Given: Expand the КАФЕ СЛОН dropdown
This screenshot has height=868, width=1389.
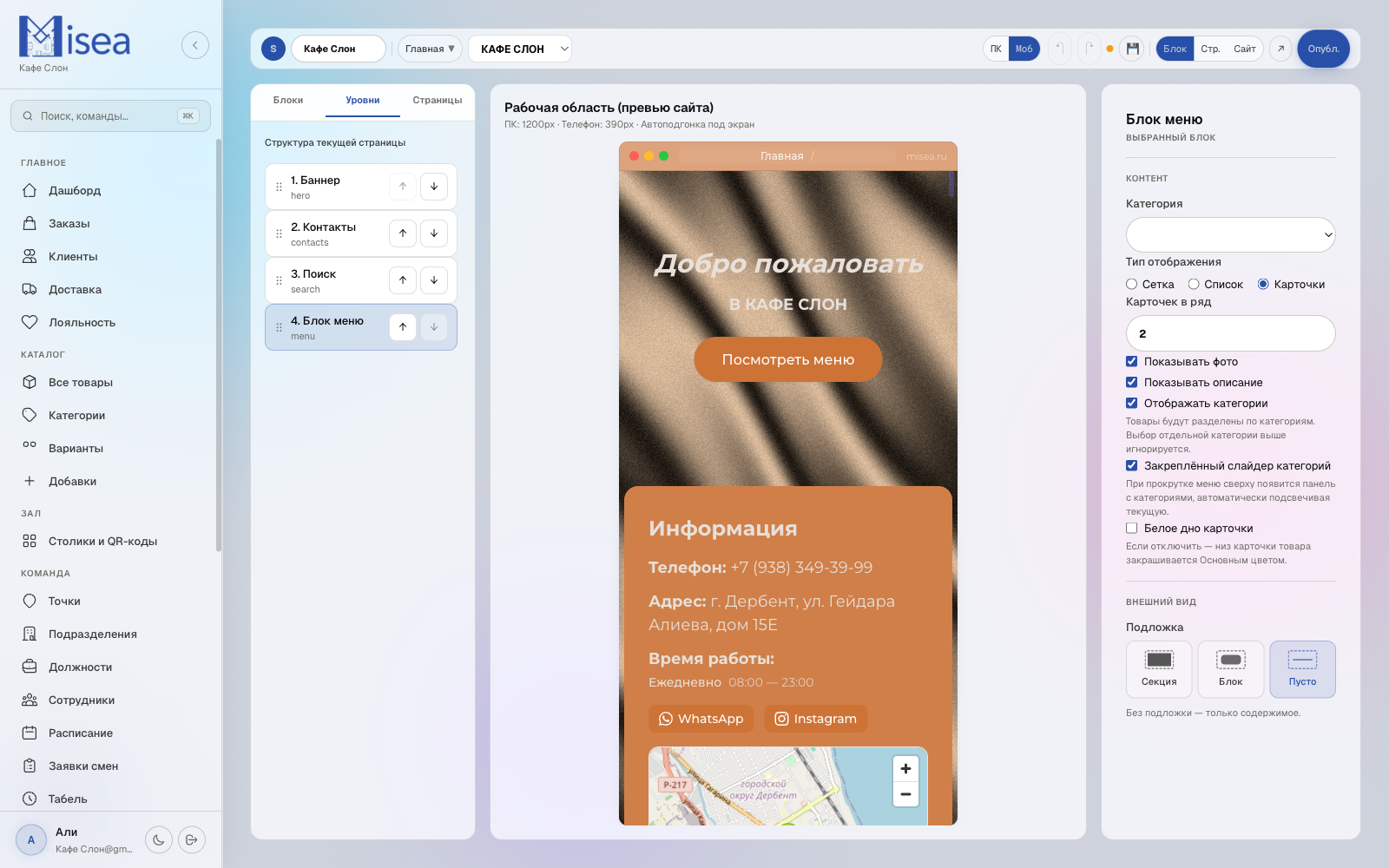Looking at the screenshot, I should (519, 49).
